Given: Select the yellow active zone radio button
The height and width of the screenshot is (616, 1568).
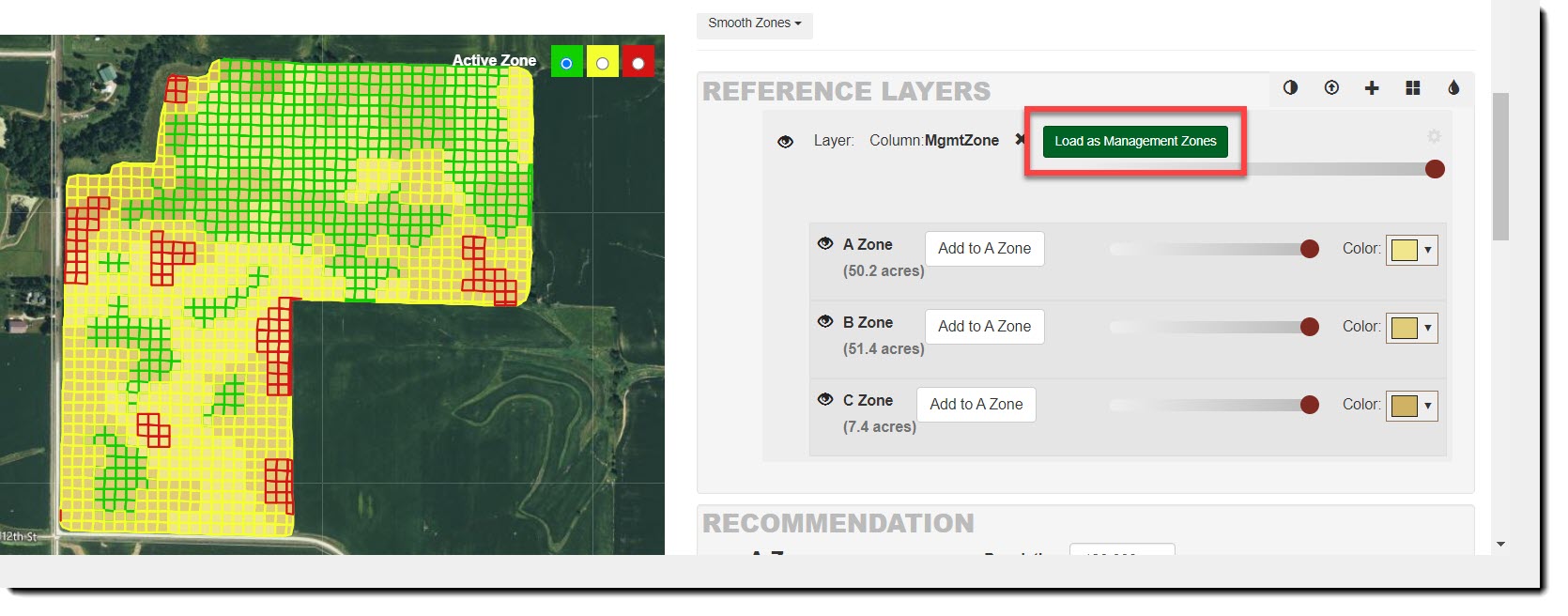Looking at the screenshot, I should [602, 63].
